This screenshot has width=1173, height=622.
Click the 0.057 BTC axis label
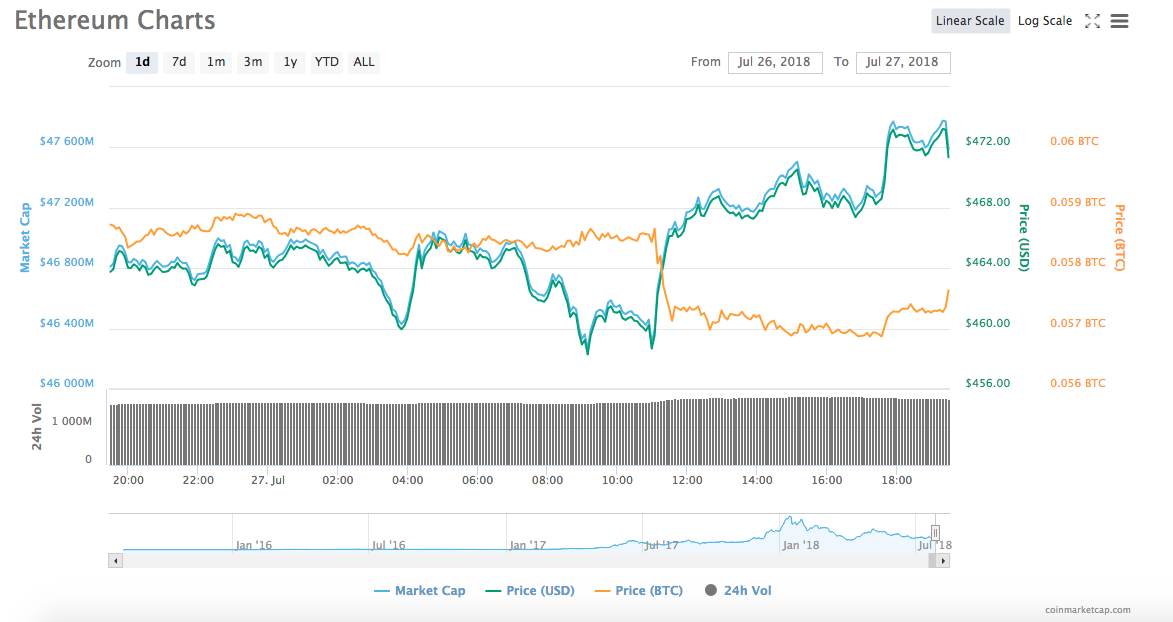1077,323
